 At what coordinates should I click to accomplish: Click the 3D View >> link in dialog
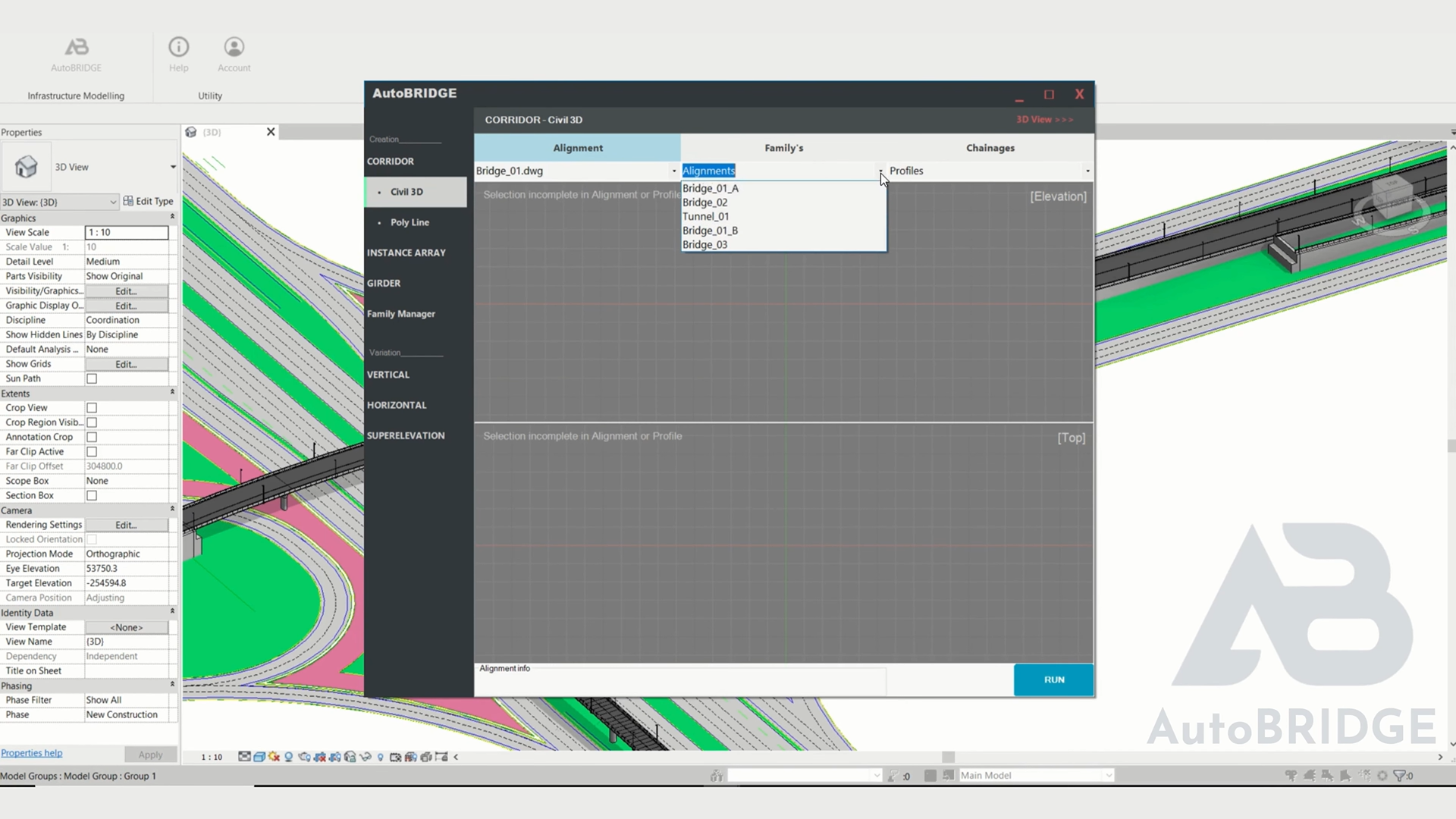point(1045,119)
